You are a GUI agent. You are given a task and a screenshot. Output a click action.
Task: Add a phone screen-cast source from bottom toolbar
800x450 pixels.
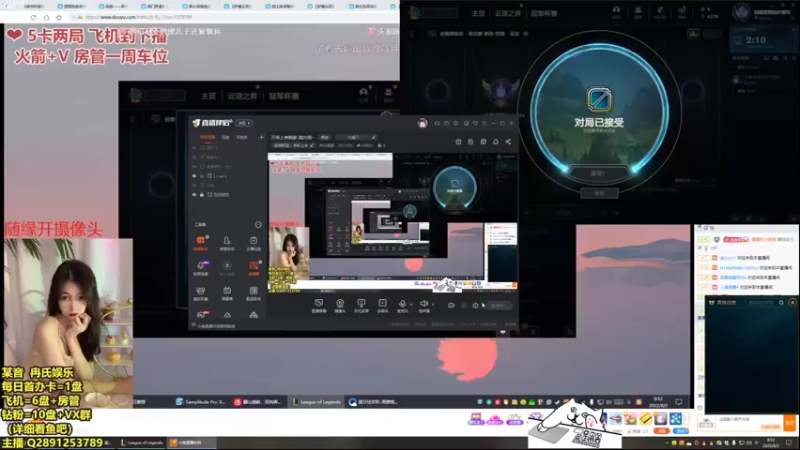coord(361,306)
